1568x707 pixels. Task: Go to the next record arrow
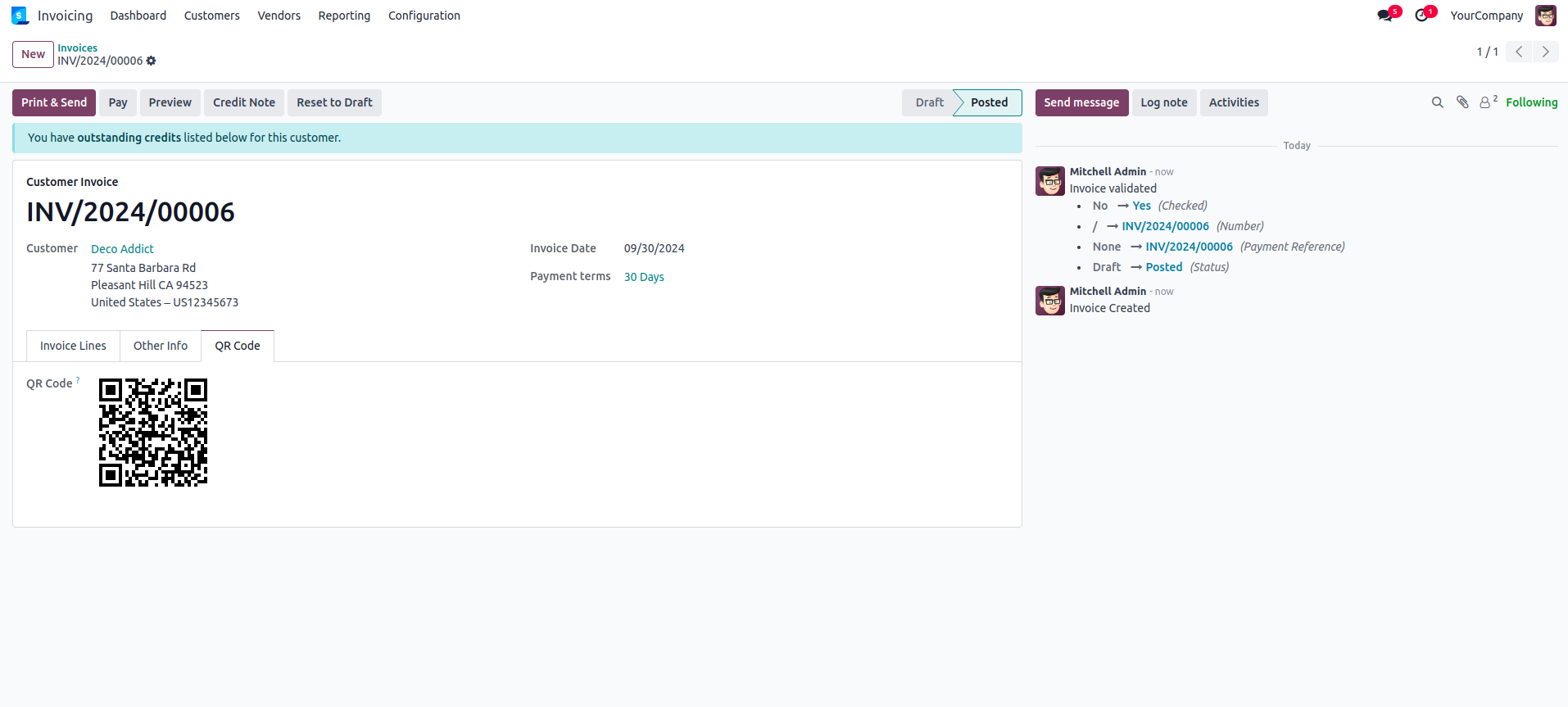(1546, 52)
